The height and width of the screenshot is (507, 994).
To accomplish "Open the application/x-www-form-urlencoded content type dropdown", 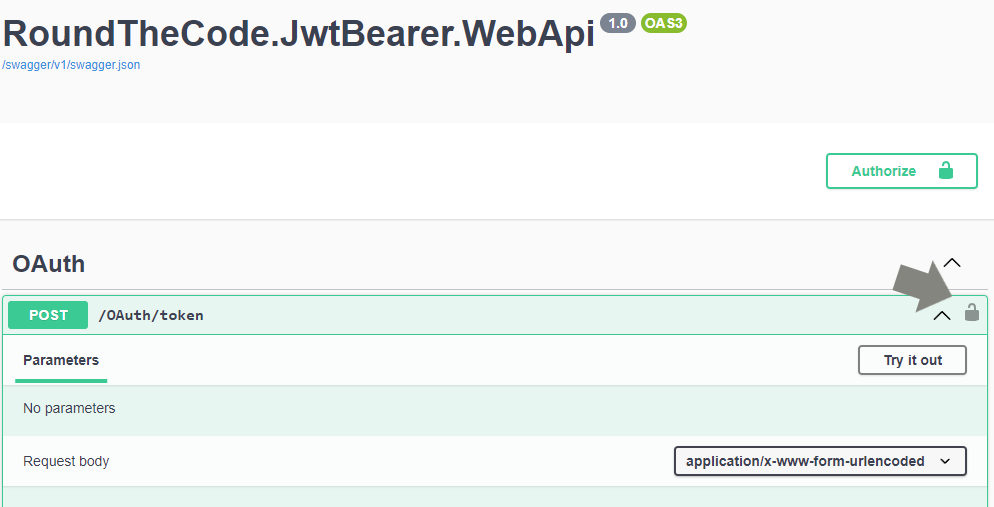I will click(x=820, y=461).
